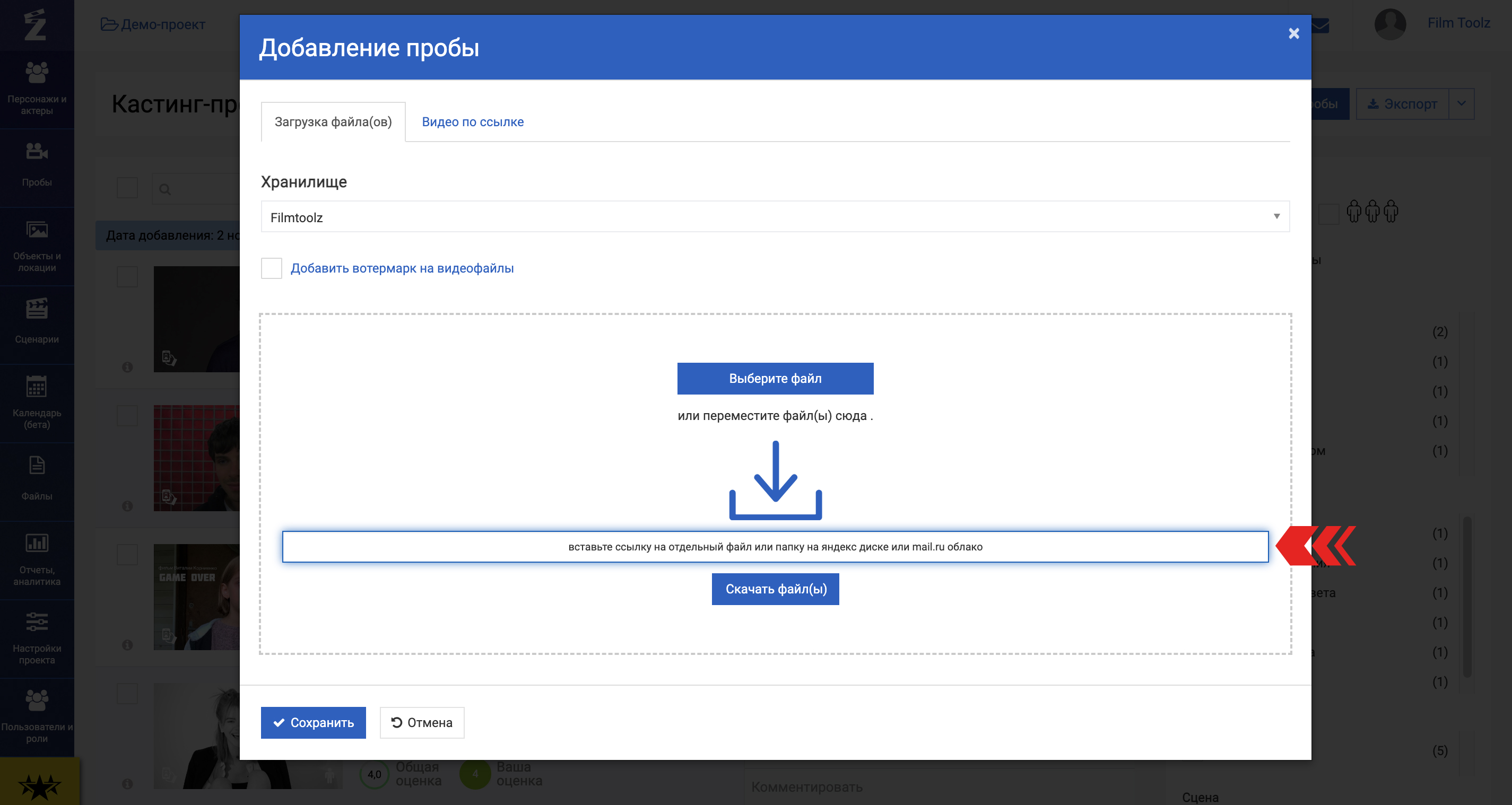Open Пользователи и роли in sidebar
Image resolution: width=1512 pixels, height=805 pixels.
click(x=37, y=717)
